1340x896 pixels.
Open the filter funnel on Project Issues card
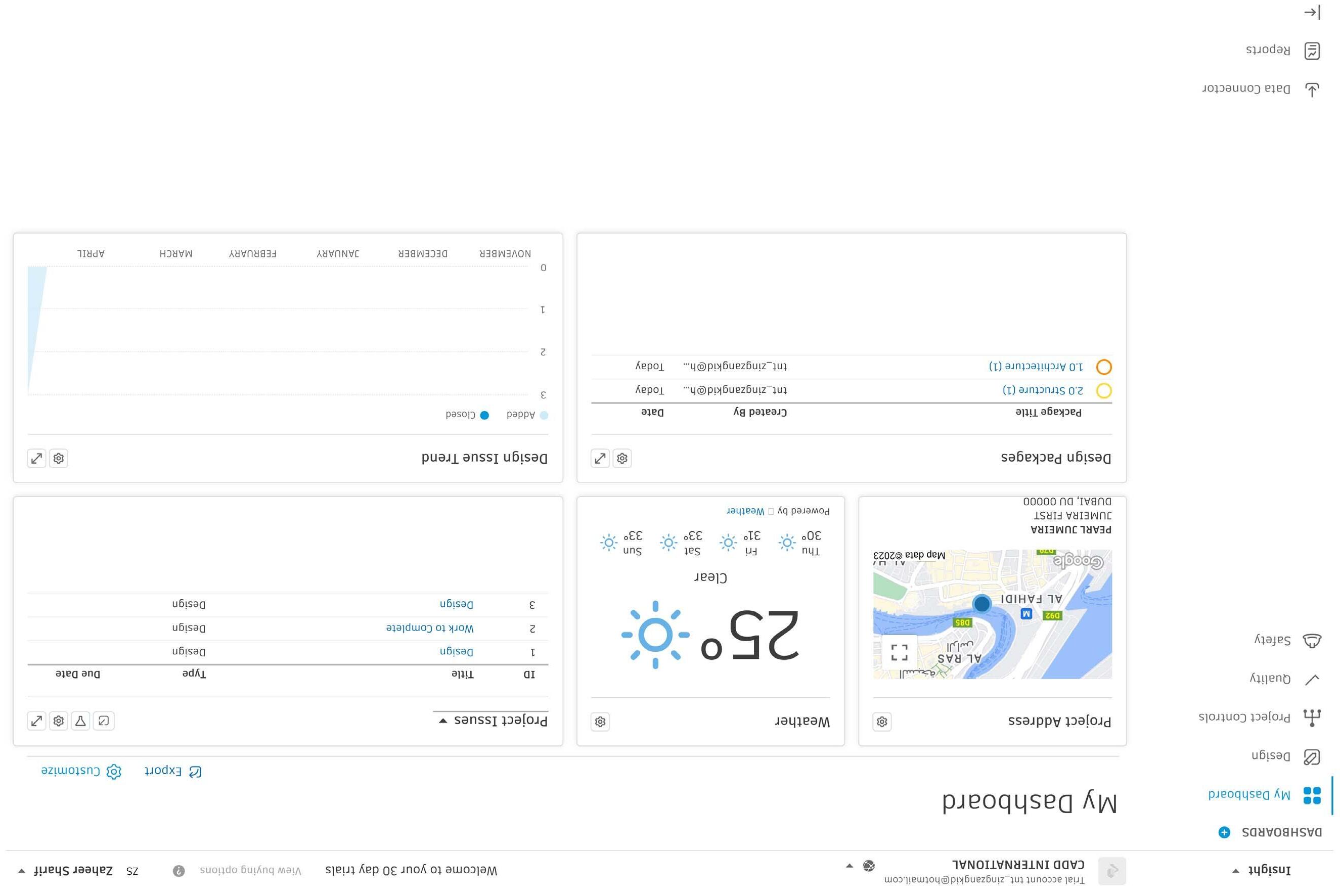80,721
